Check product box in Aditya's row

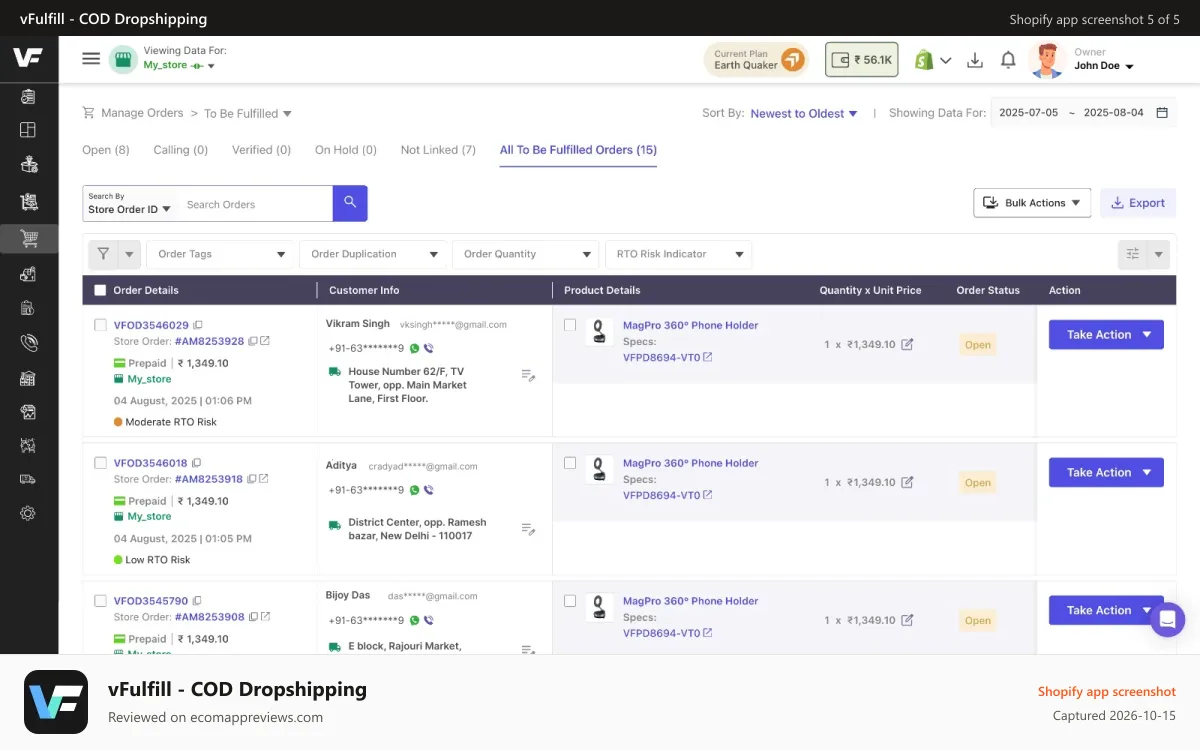tap(570, 463)
